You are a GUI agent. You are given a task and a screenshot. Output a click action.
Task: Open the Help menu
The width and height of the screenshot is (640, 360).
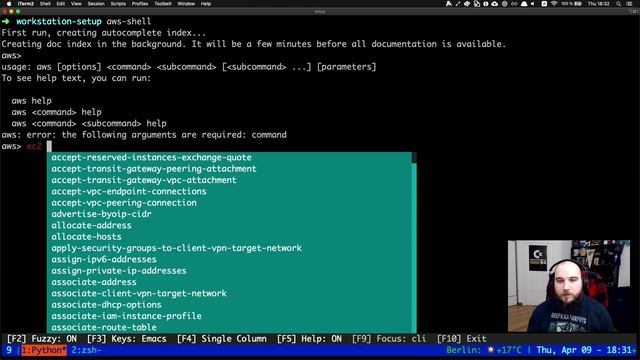206,4
